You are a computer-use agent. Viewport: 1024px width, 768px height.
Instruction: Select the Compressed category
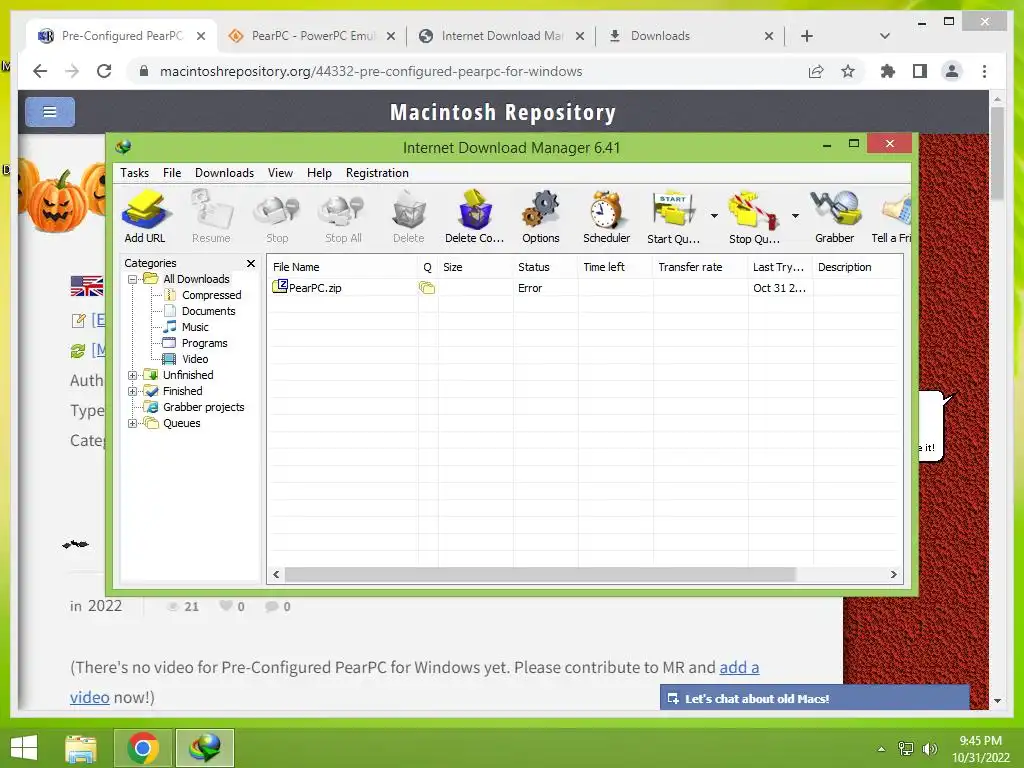pos(212,295)
